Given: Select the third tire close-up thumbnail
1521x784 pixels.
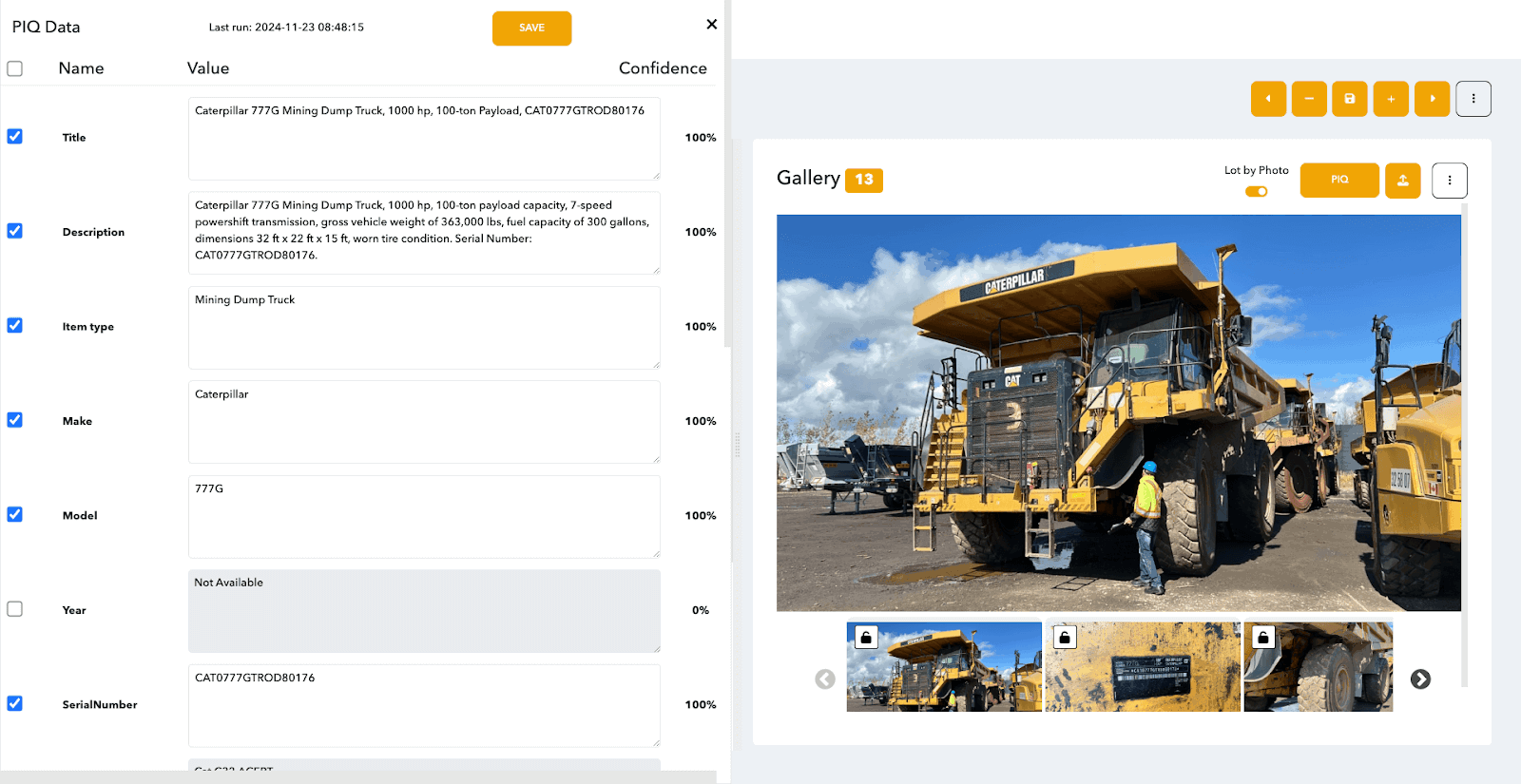Looking at the screenshot, I should click(1319, 667).
